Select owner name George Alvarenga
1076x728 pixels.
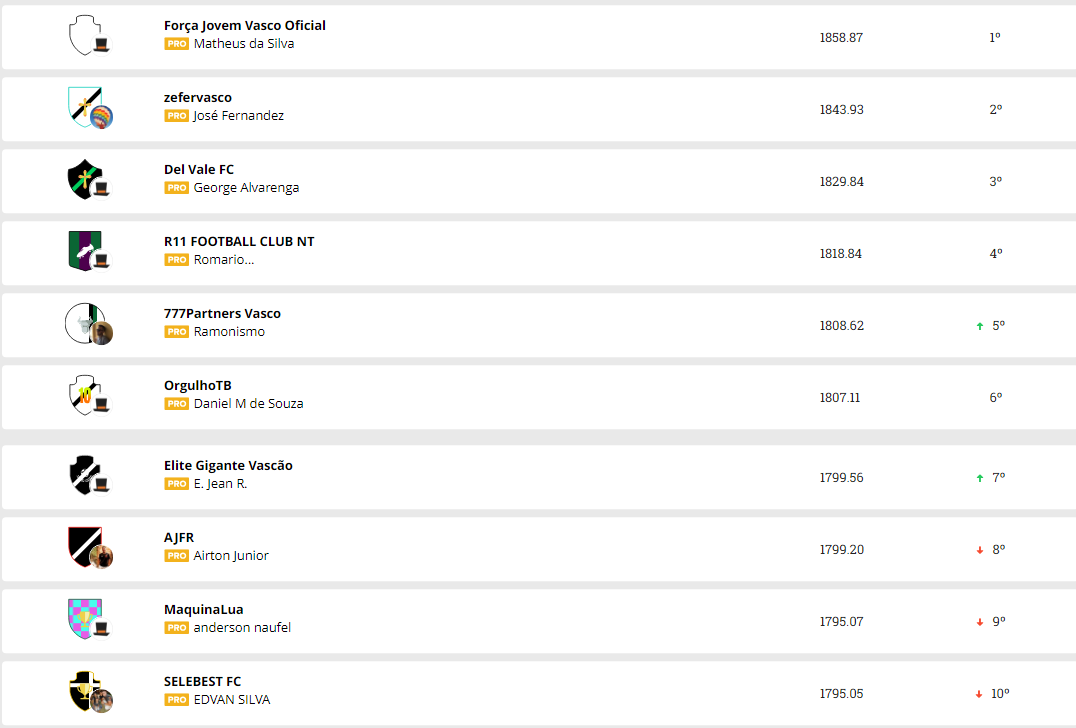coord(246,188)
